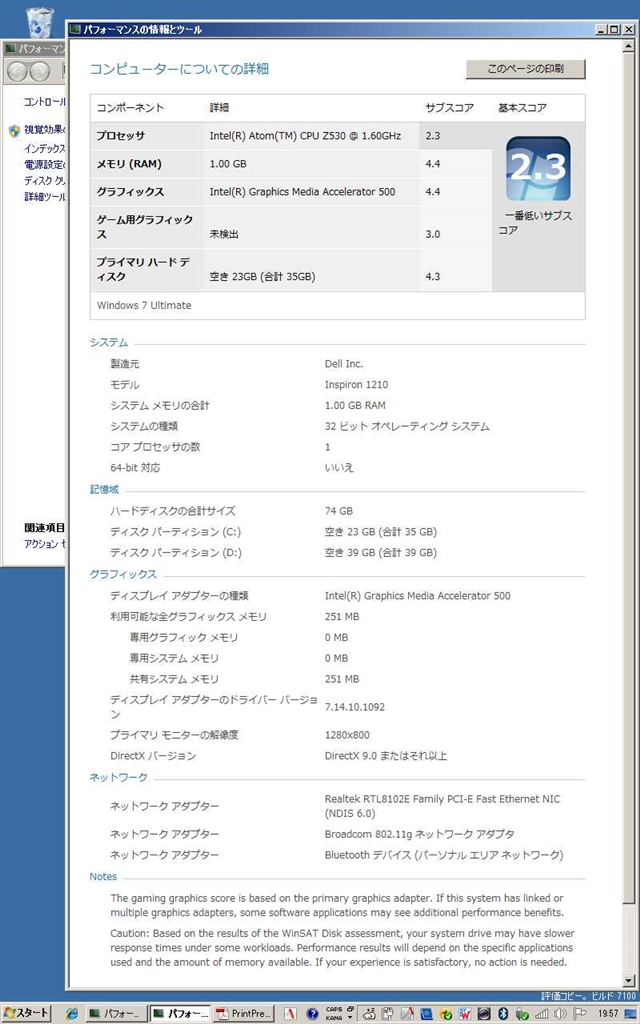Click the back arrow in the background window
This screenshot has height=1024, width=640.
click(18, 71)
